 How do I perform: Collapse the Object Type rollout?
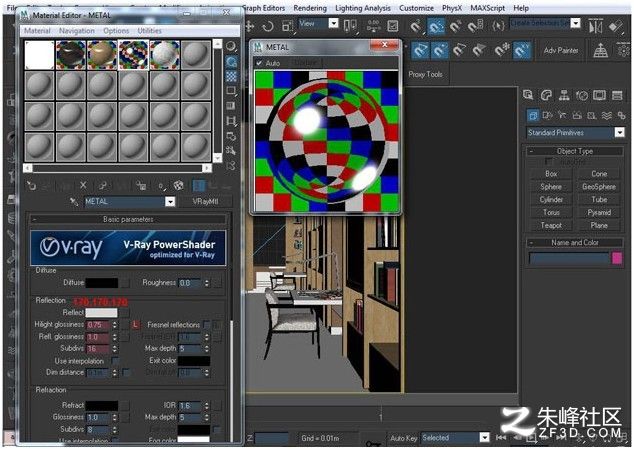575,151
